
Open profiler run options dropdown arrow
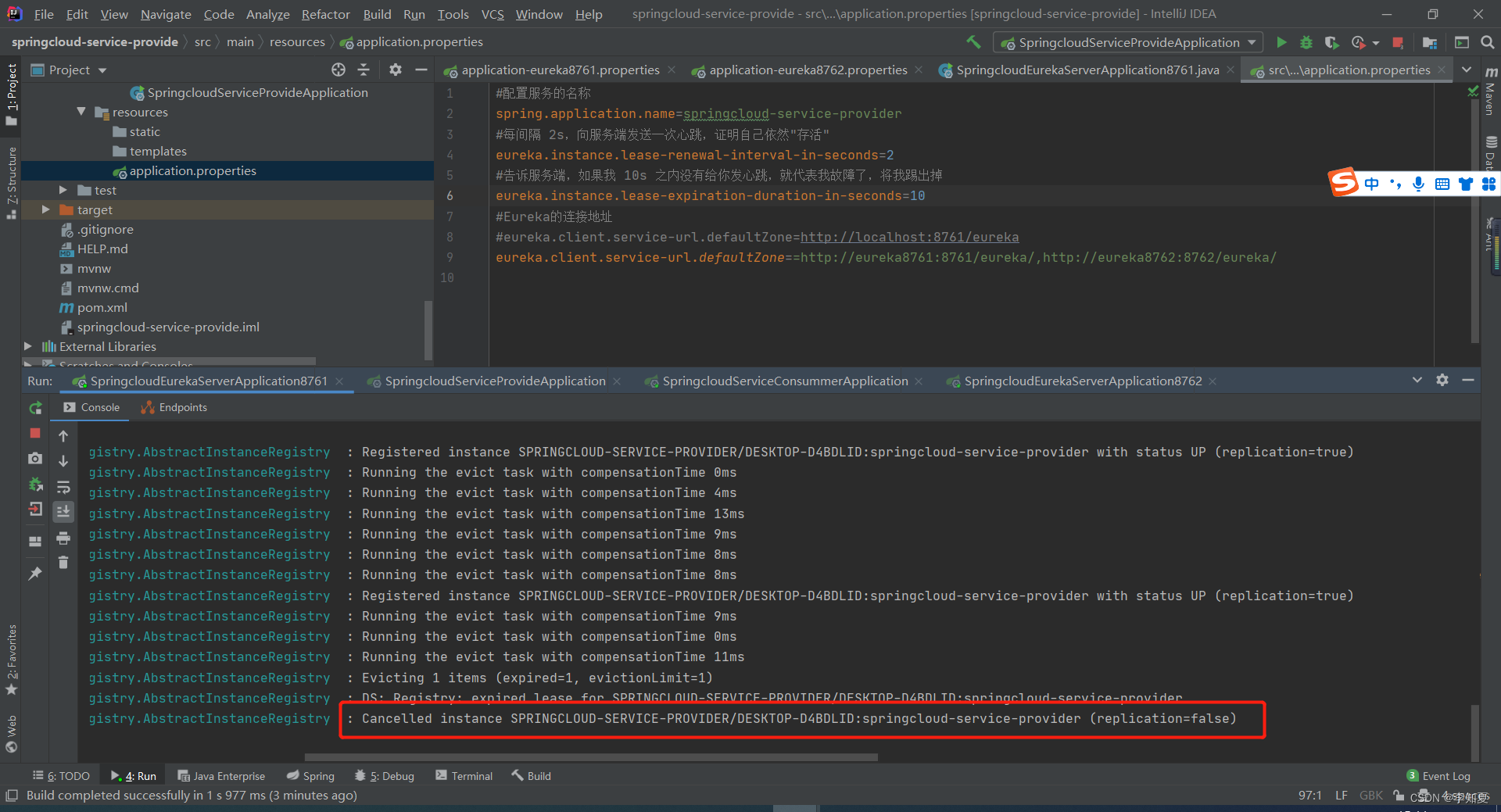point(1376,43)
